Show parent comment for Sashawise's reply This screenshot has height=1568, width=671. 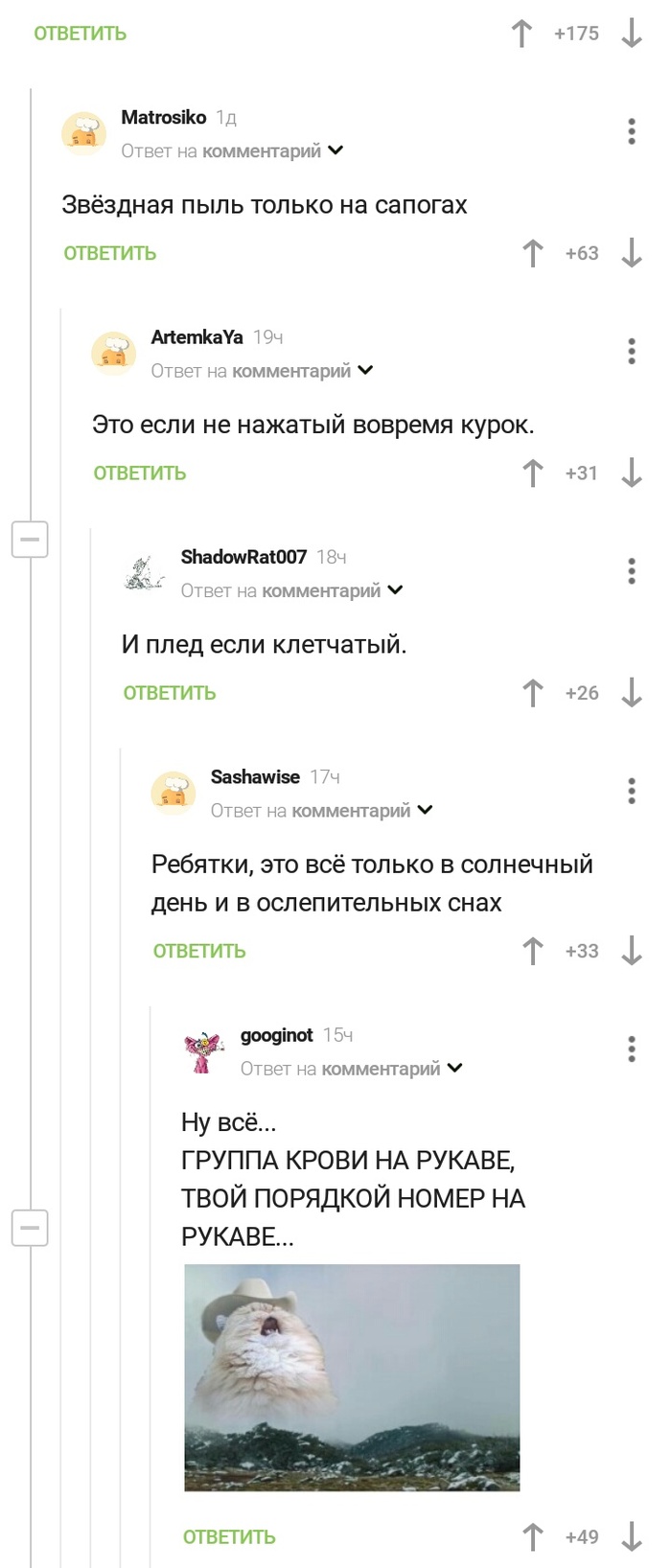pos(425,811)
